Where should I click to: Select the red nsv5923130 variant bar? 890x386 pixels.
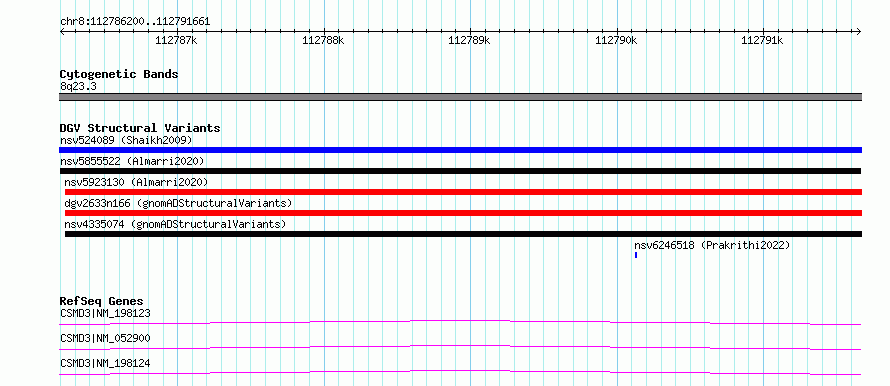click(463, 192)
